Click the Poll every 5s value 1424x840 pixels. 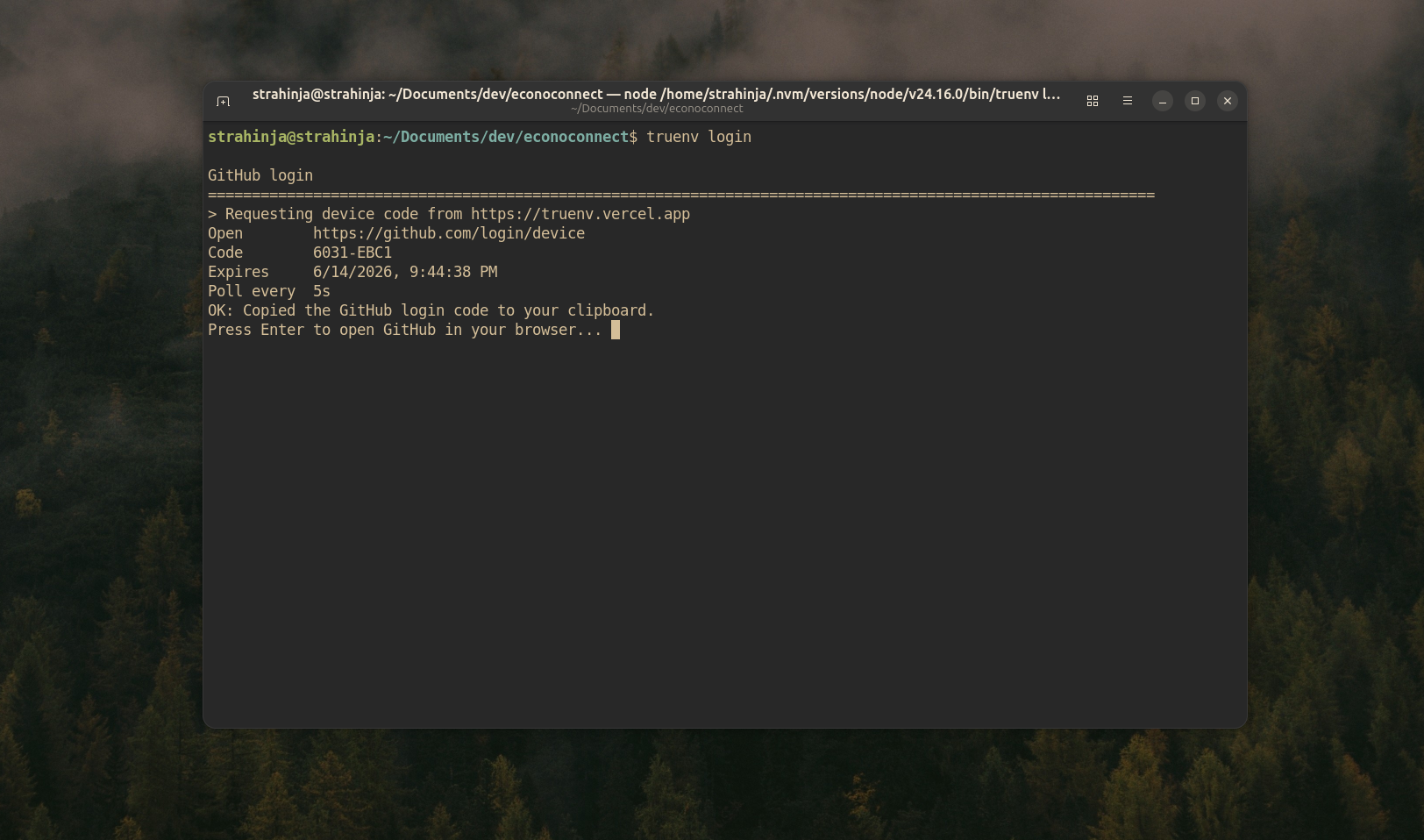322,291
